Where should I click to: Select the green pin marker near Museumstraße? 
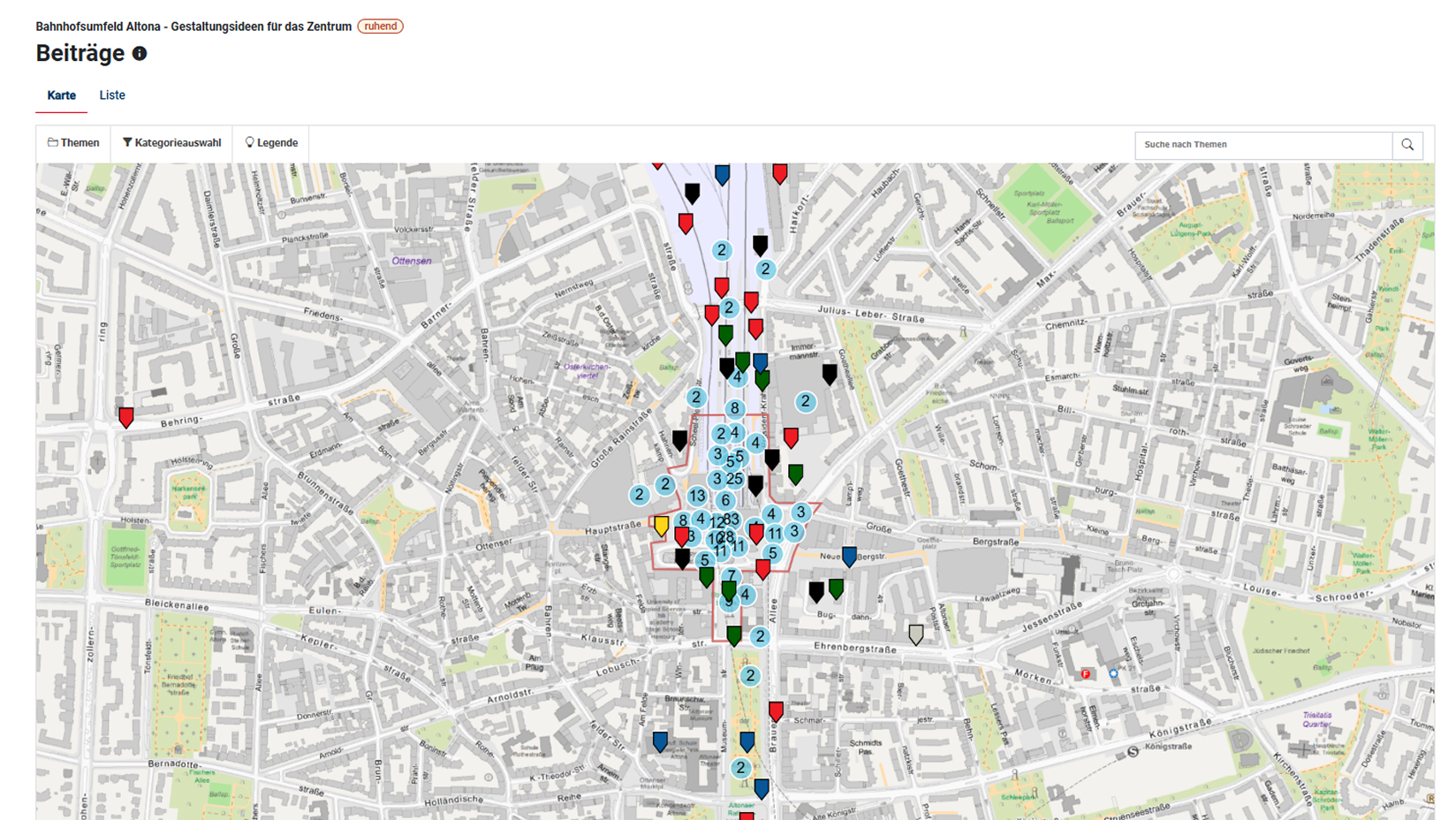733,633
